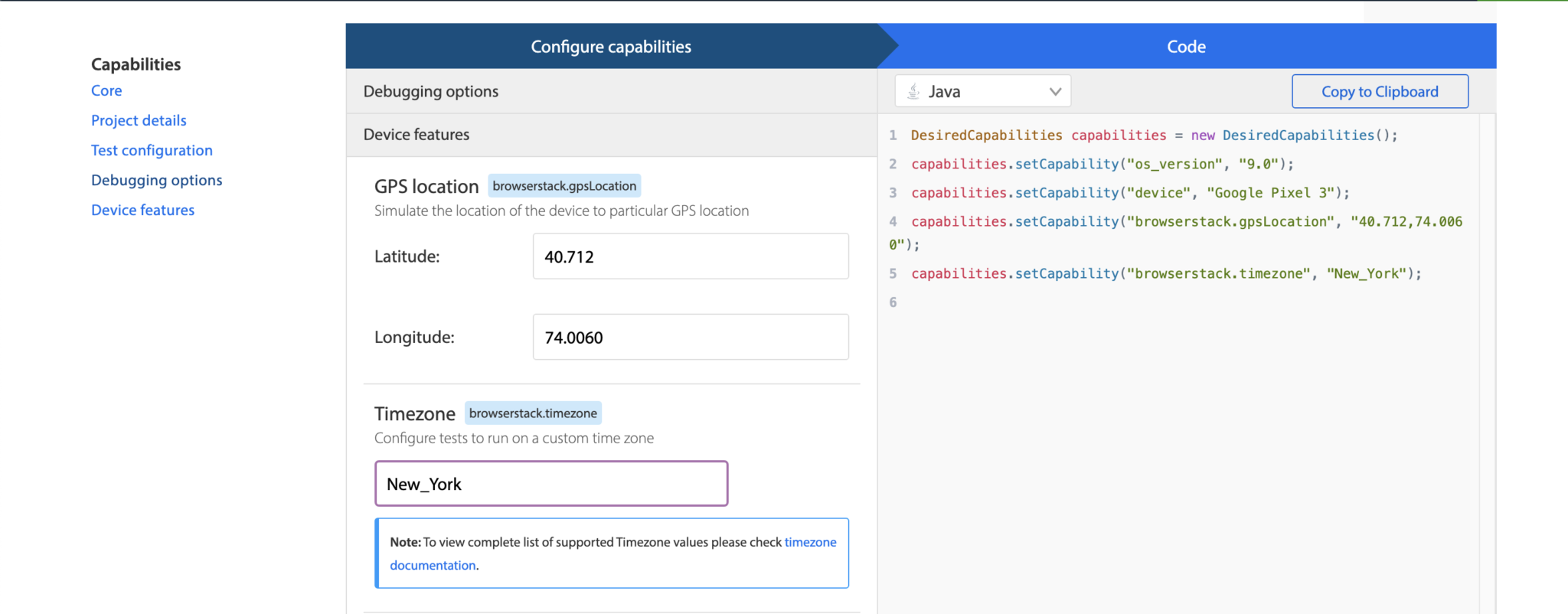Screen dimensions: 1568x614
Task: Click code line 4 with gpsLocation capability
Action: click(1185, 222)
